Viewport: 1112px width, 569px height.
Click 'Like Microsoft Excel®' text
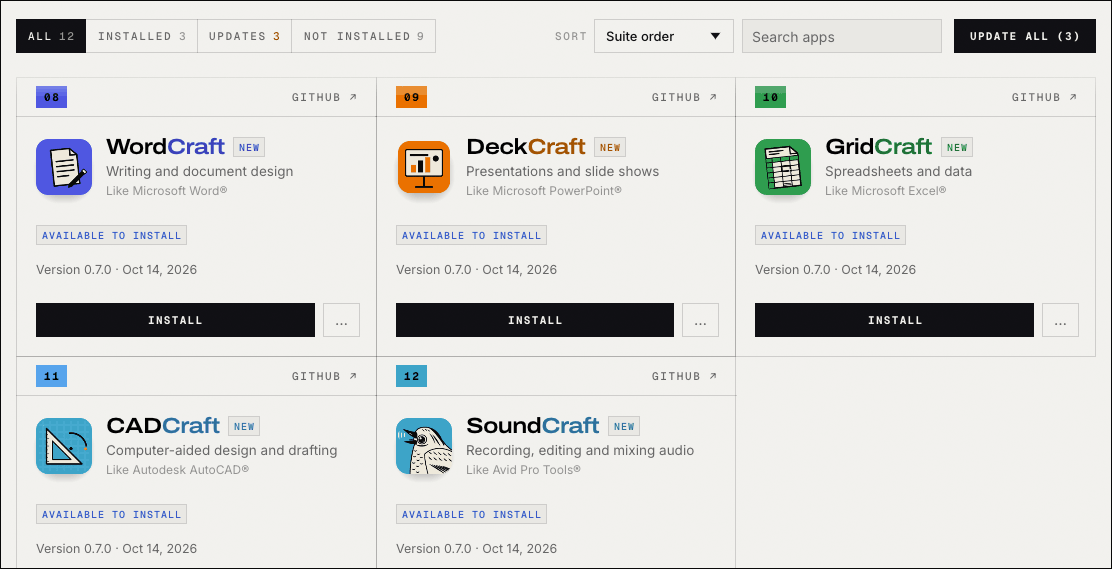pyautogui.click(x=886, y=191)
